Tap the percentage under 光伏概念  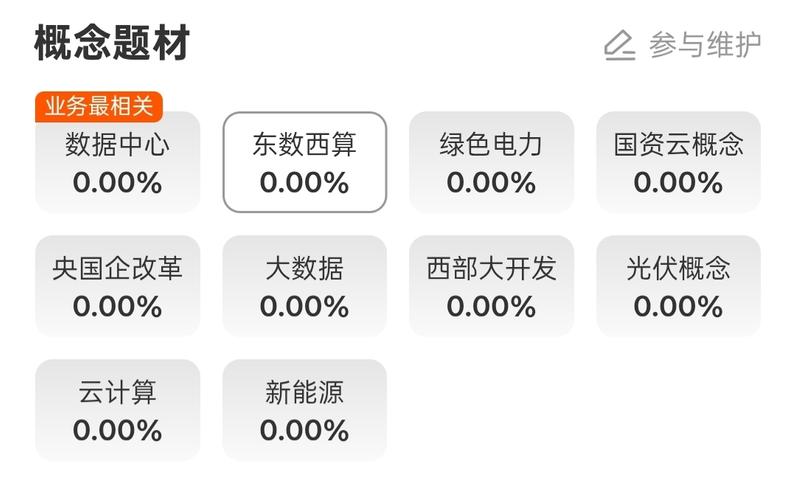(678, 307)
